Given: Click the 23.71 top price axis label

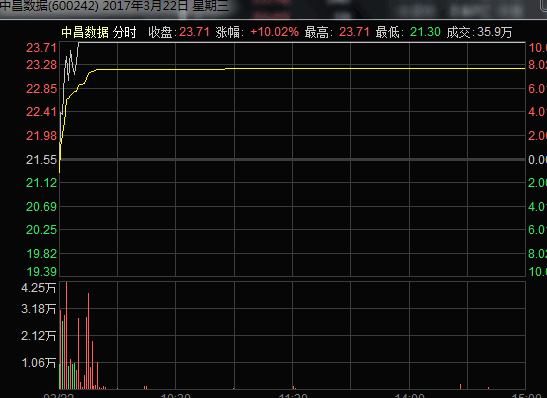Looking at the screenshot, I should click(x=41, y=48).
